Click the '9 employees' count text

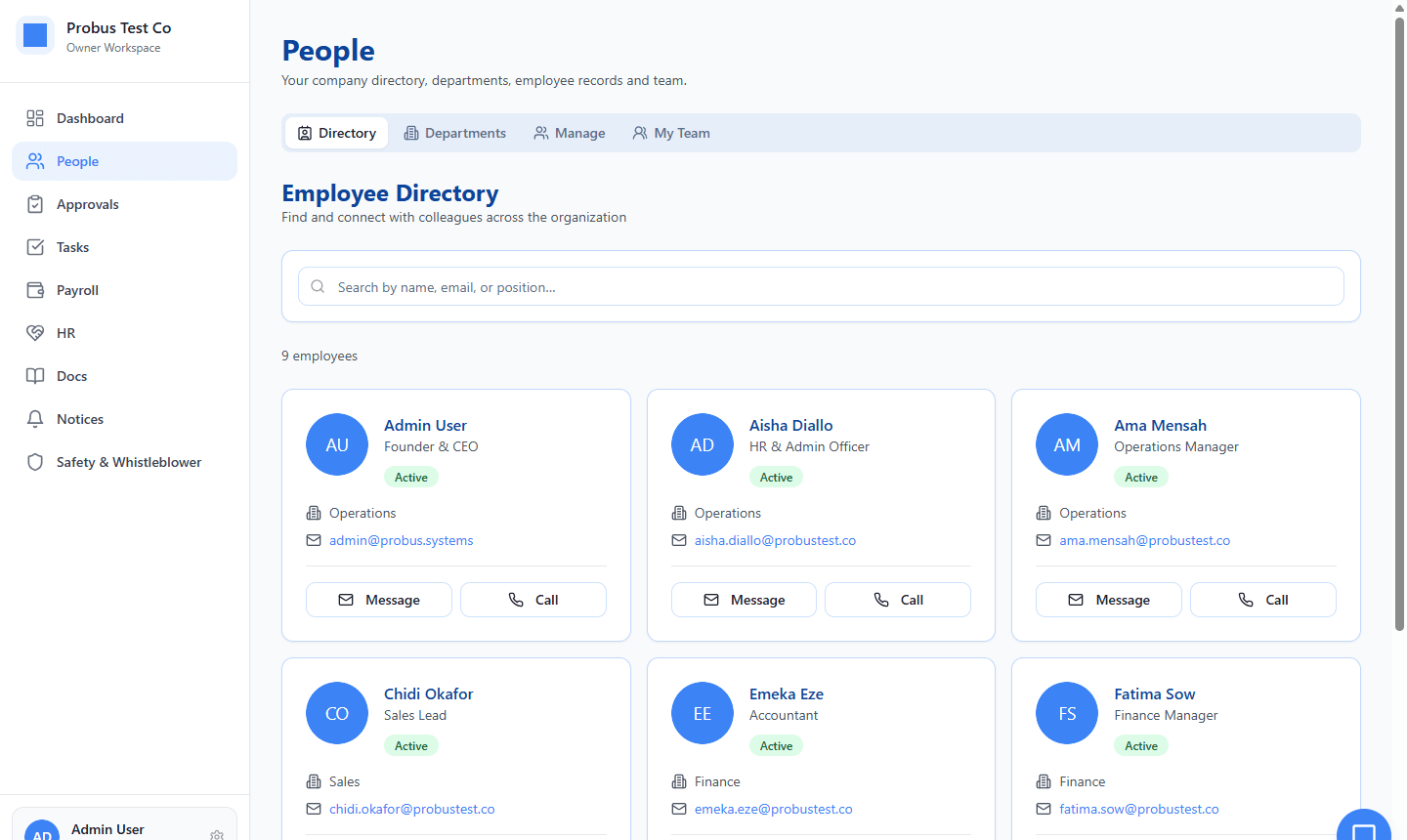coord(320,356)
